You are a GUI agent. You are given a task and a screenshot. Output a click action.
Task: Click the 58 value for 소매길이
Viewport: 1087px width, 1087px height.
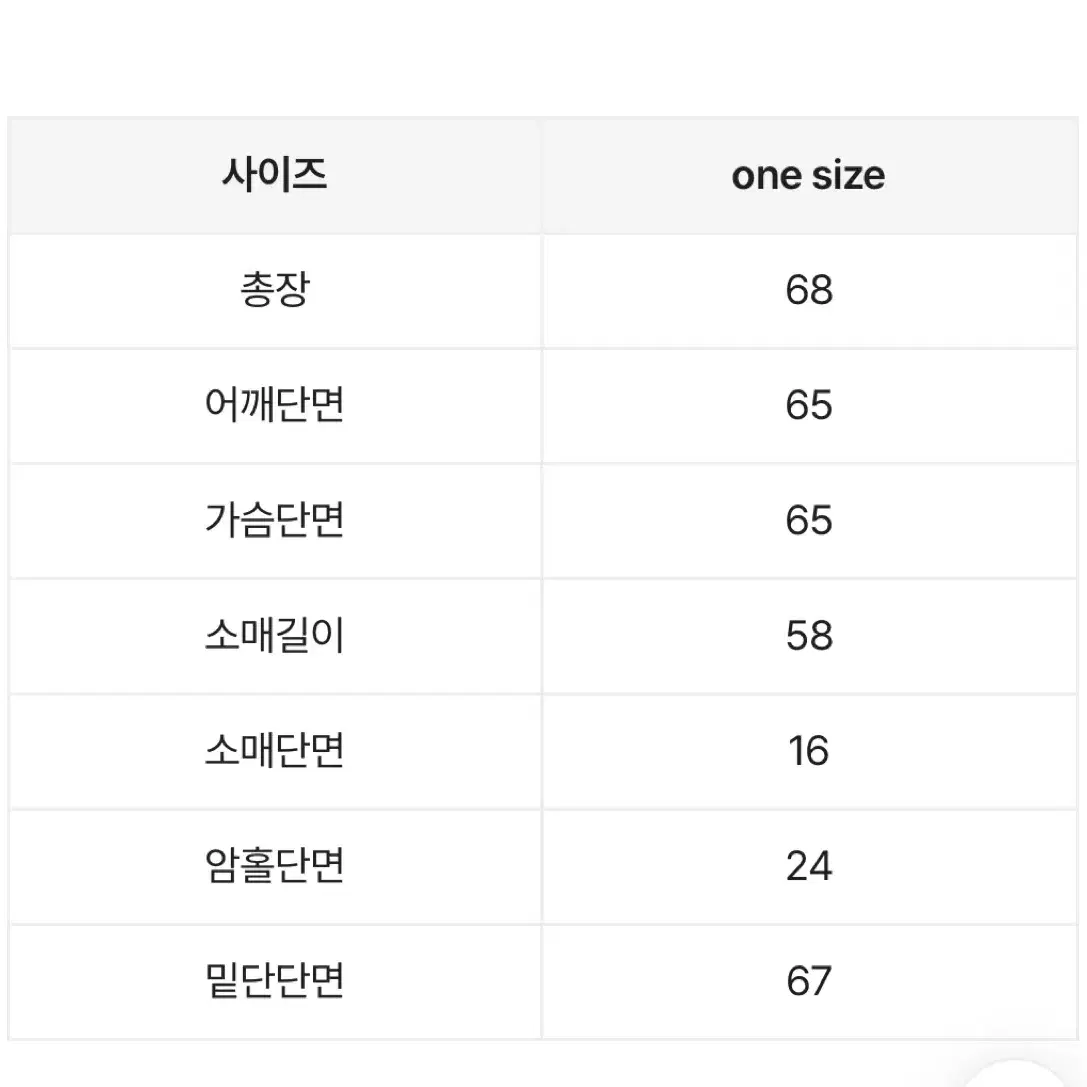click(809, 635)
